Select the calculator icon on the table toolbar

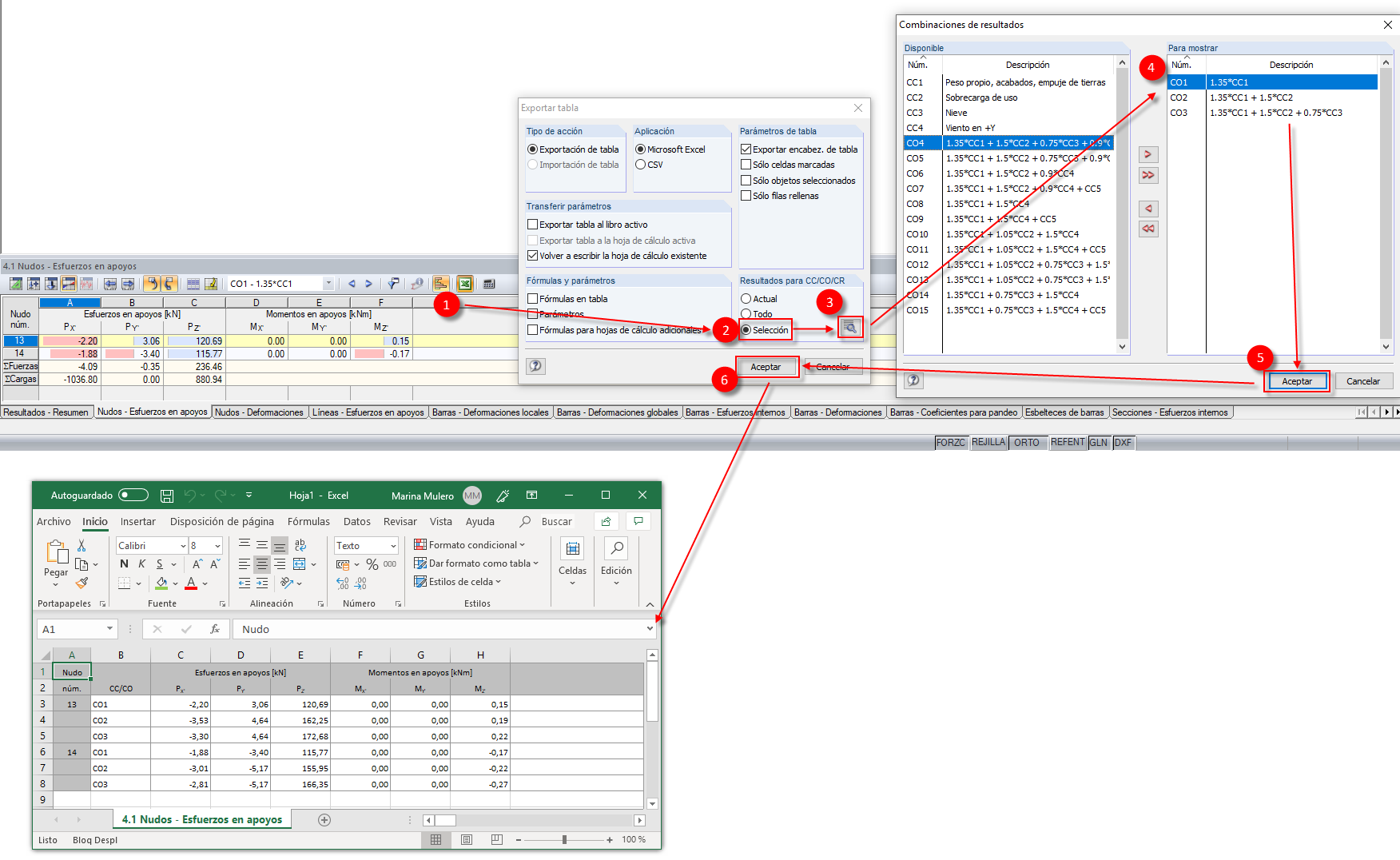(489, 283)
